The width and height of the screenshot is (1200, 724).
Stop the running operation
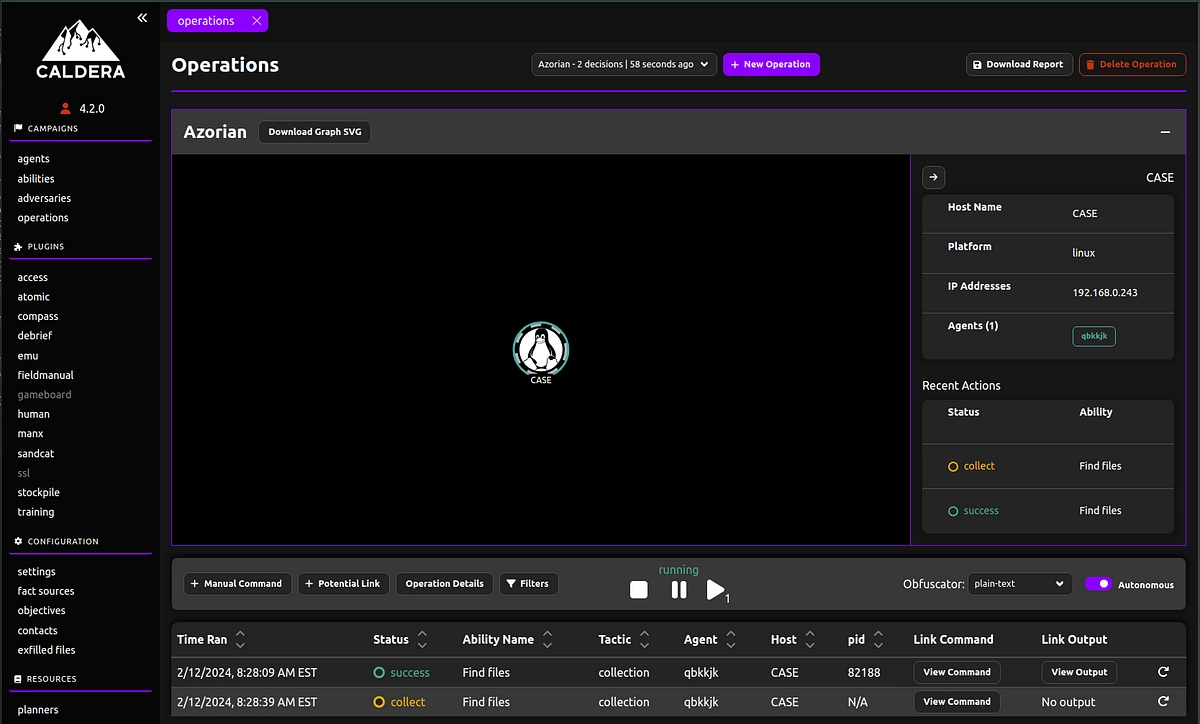click(639, 590)
